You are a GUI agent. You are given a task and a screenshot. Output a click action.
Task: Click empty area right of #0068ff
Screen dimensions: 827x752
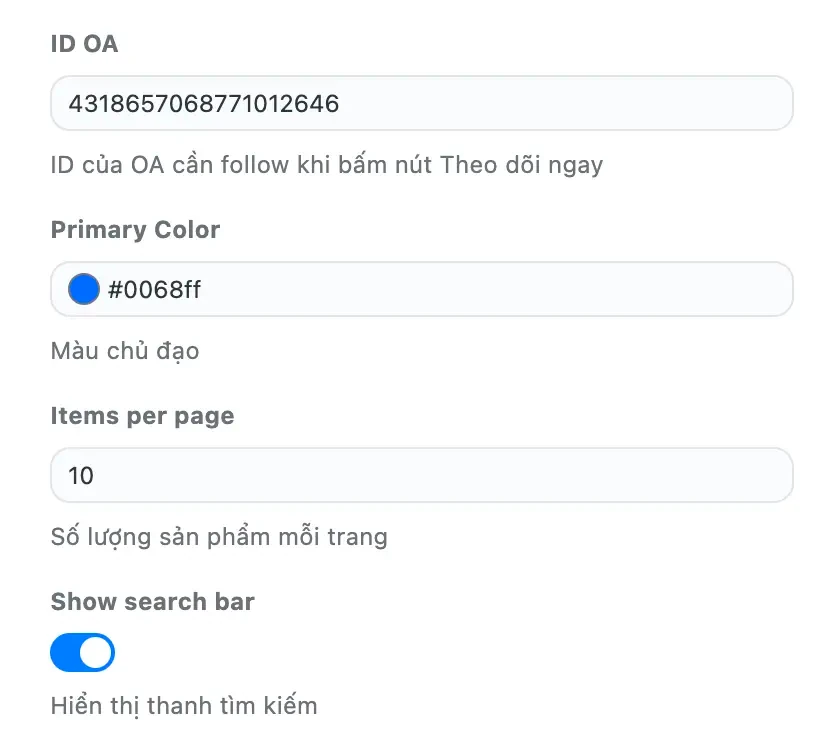click(x=500, y=290)
